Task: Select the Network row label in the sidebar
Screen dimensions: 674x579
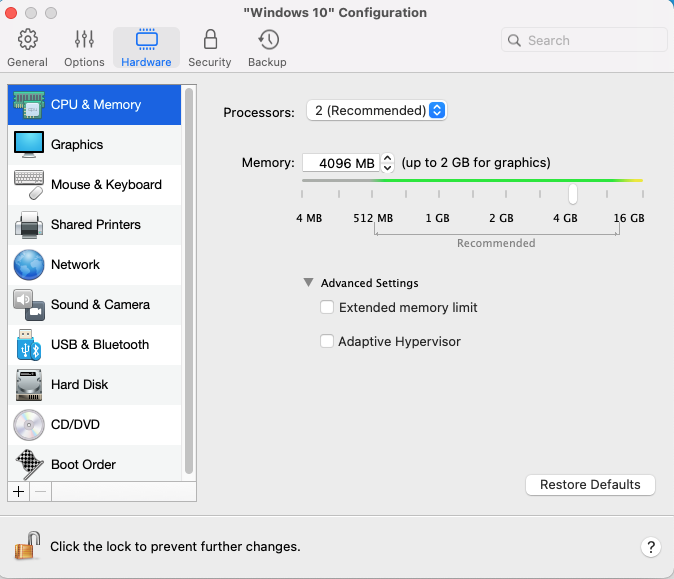Action: [75, 265]
